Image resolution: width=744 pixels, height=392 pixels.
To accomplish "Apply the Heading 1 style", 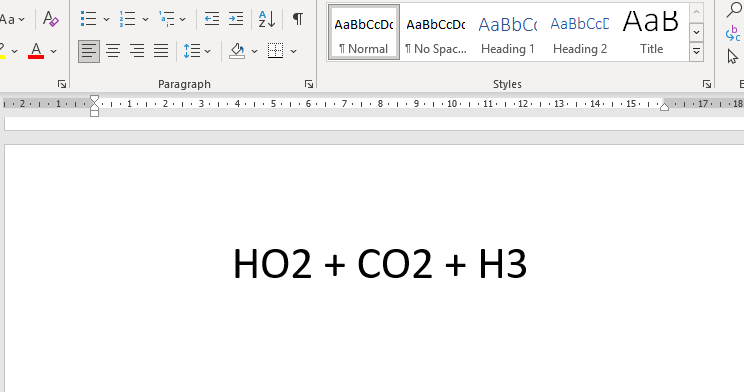I will click(x=508, y=33).
